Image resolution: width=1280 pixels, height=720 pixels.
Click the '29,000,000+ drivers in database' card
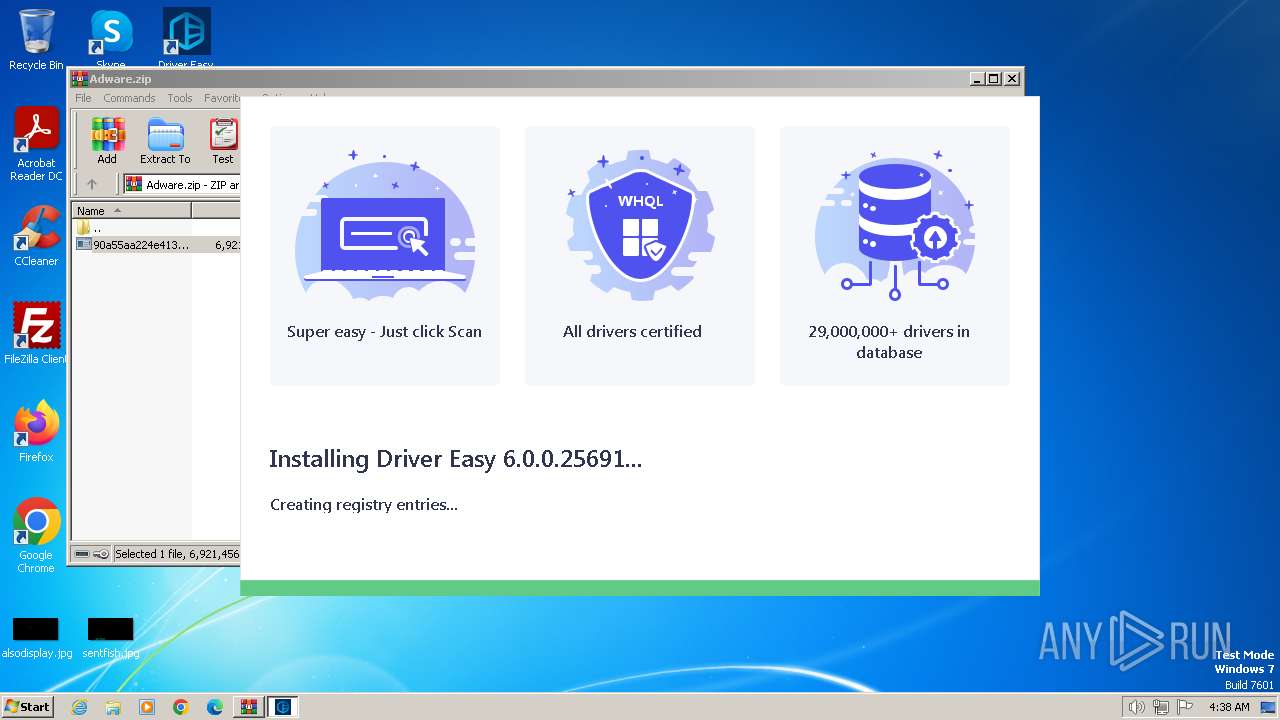coord(895,256)
